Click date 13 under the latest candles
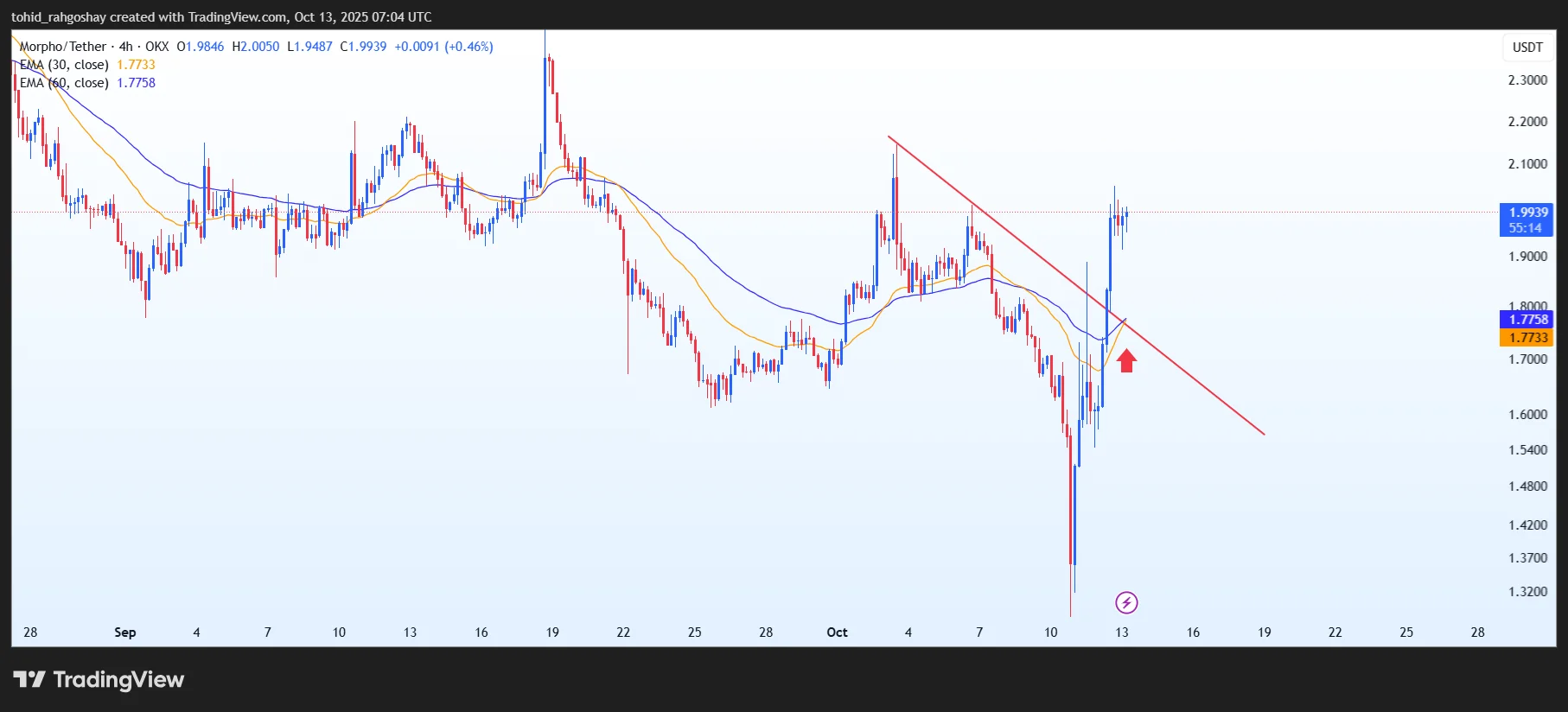The width and height of the screenshot is (1568, 712). 1121,633
